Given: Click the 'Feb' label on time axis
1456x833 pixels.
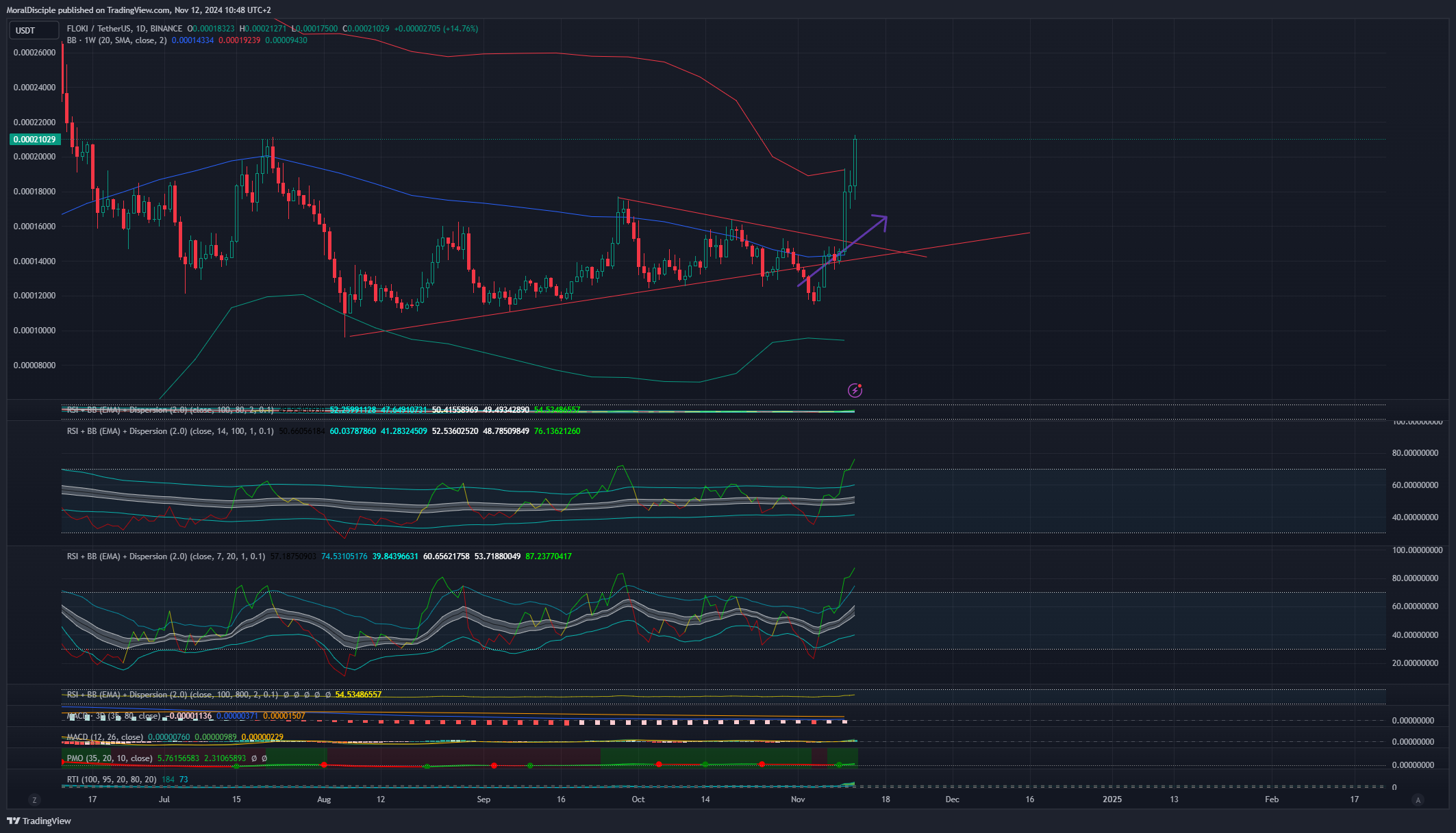Looking at the screenshot, I should click(x=1272, y=799).
